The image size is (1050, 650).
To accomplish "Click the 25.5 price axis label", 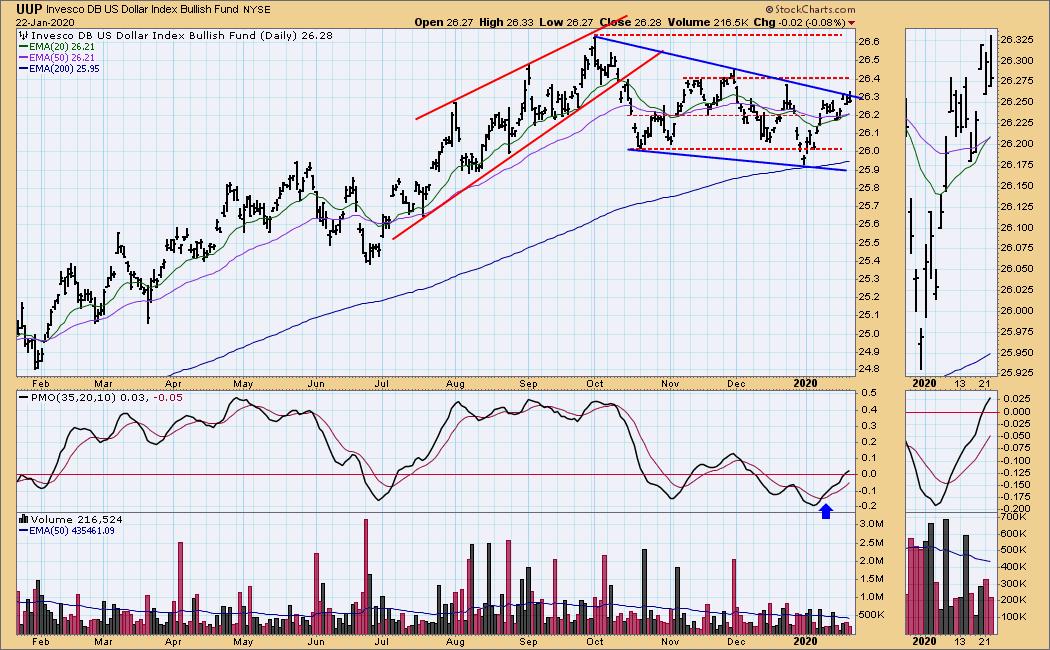I will pyautogui.click(x=869, y=242).
